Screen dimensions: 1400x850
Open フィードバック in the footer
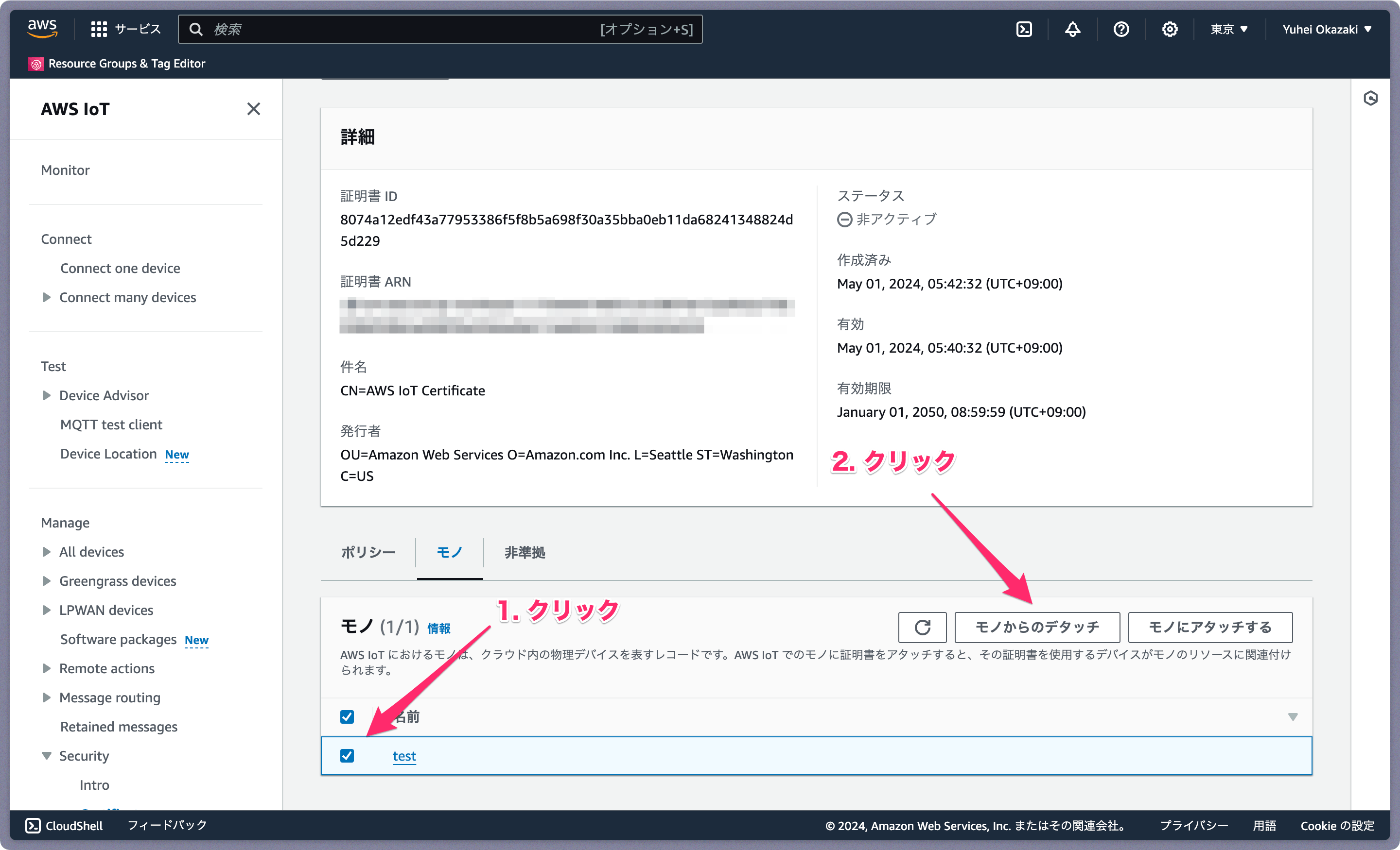pyautogui.click(x=167, y=825)
